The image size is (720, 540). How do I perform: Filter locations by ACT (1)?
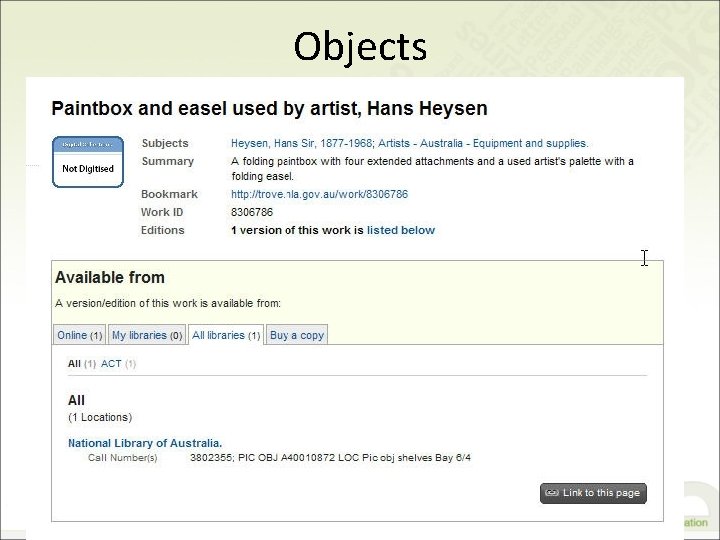pyautogui.click(x=118, y=364)
